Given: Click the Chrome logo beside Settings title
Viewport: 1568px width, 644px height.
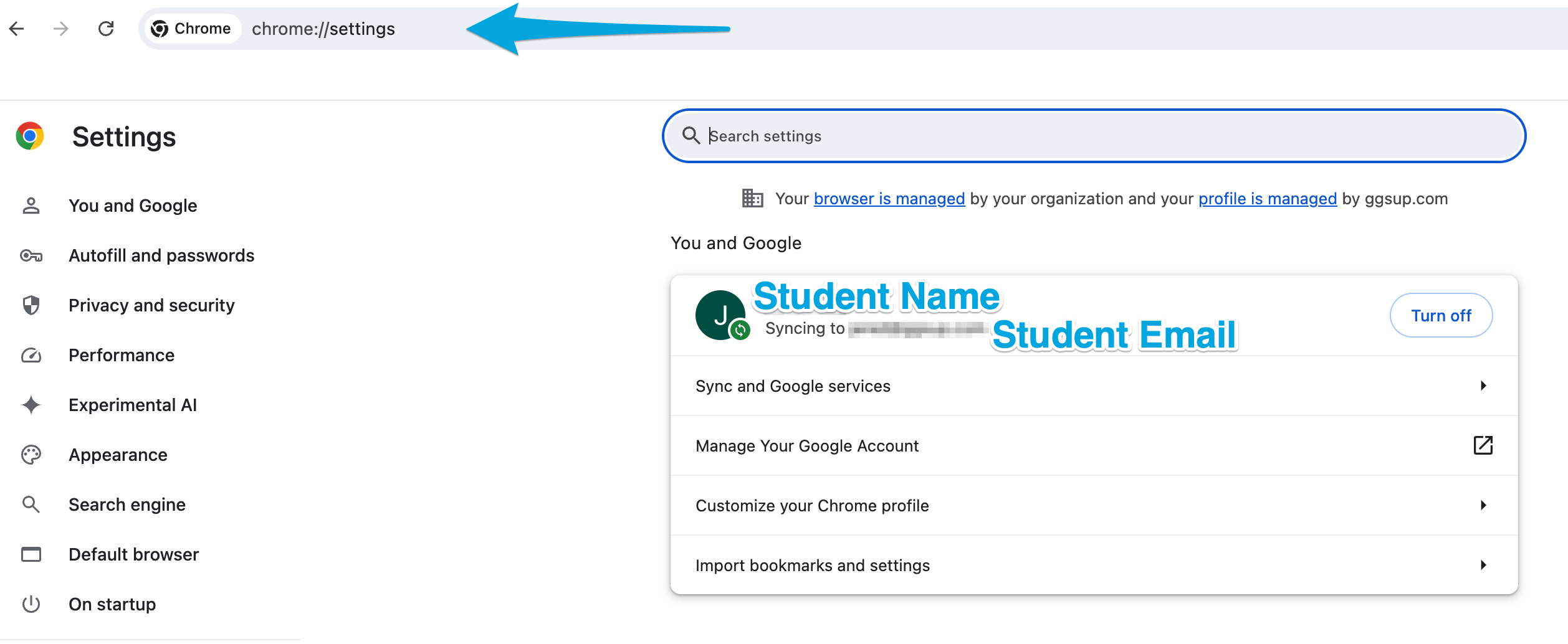Looking at the screenshot, I should [x=30, y=136].
